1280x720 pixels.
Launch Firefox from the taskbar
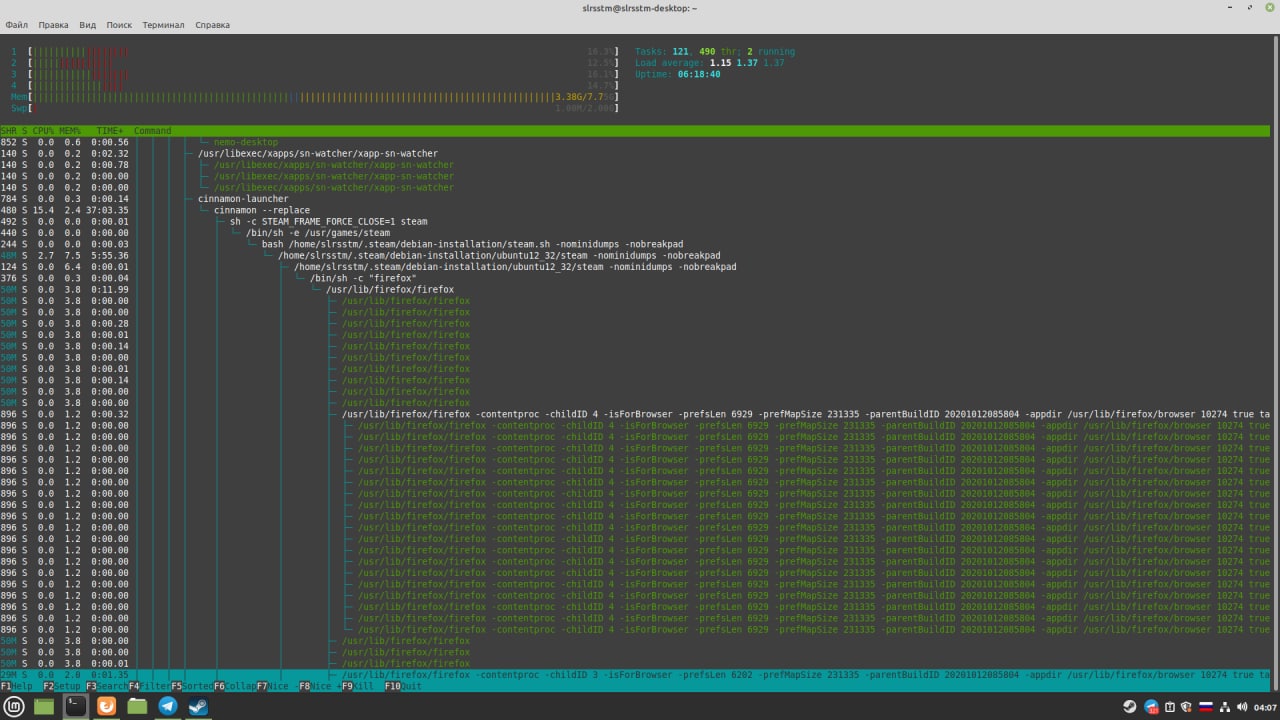(x=106, y=706)
